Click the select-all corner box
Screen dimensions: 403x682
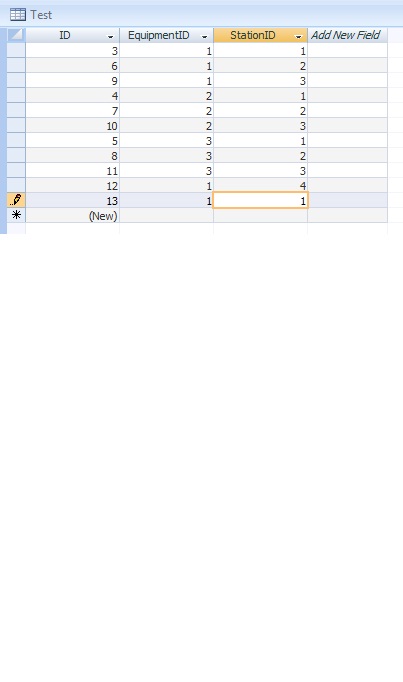[x=16, y=35]
